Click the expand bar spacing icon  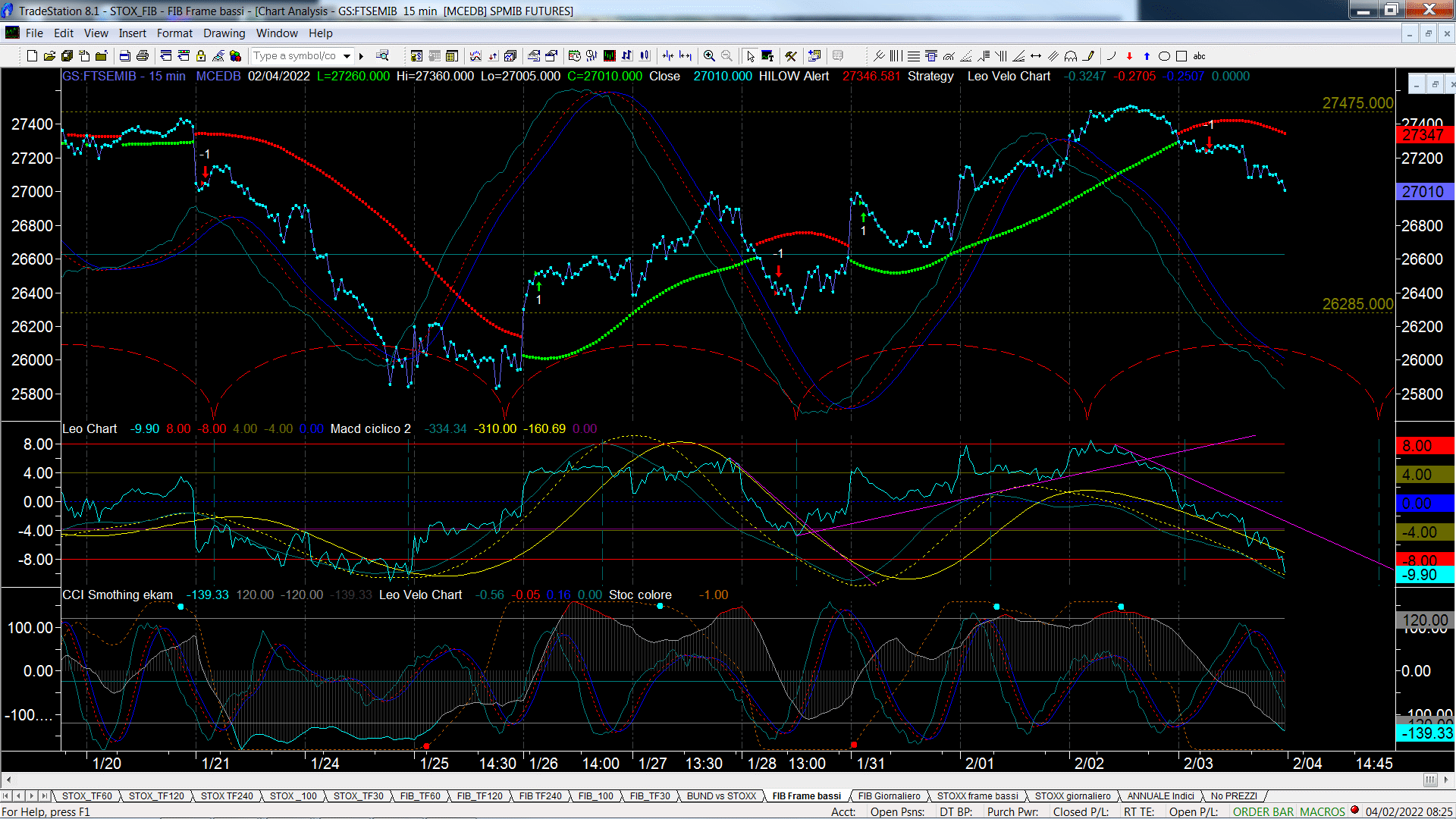tap(686, 56)
